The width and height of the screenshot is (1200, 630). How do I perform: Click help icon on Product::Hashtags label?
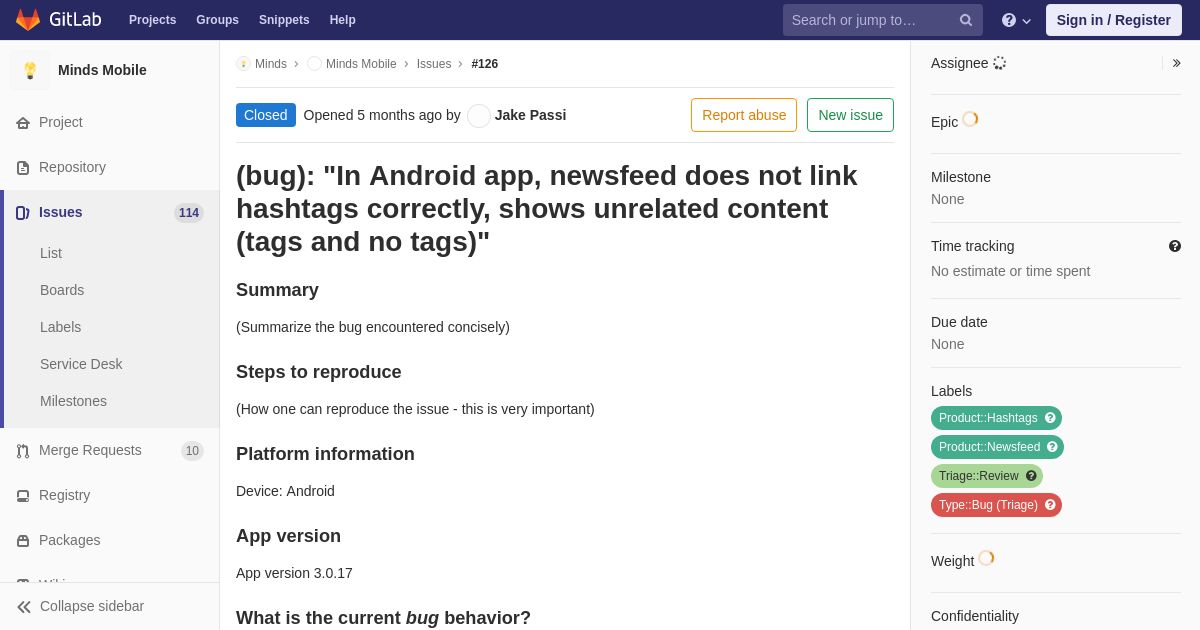(x=1050, y=418)
